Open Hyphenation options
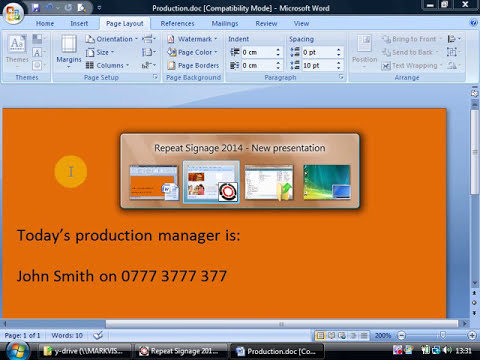The height and width of the screenshot is (360, 480). click(149, 65)
